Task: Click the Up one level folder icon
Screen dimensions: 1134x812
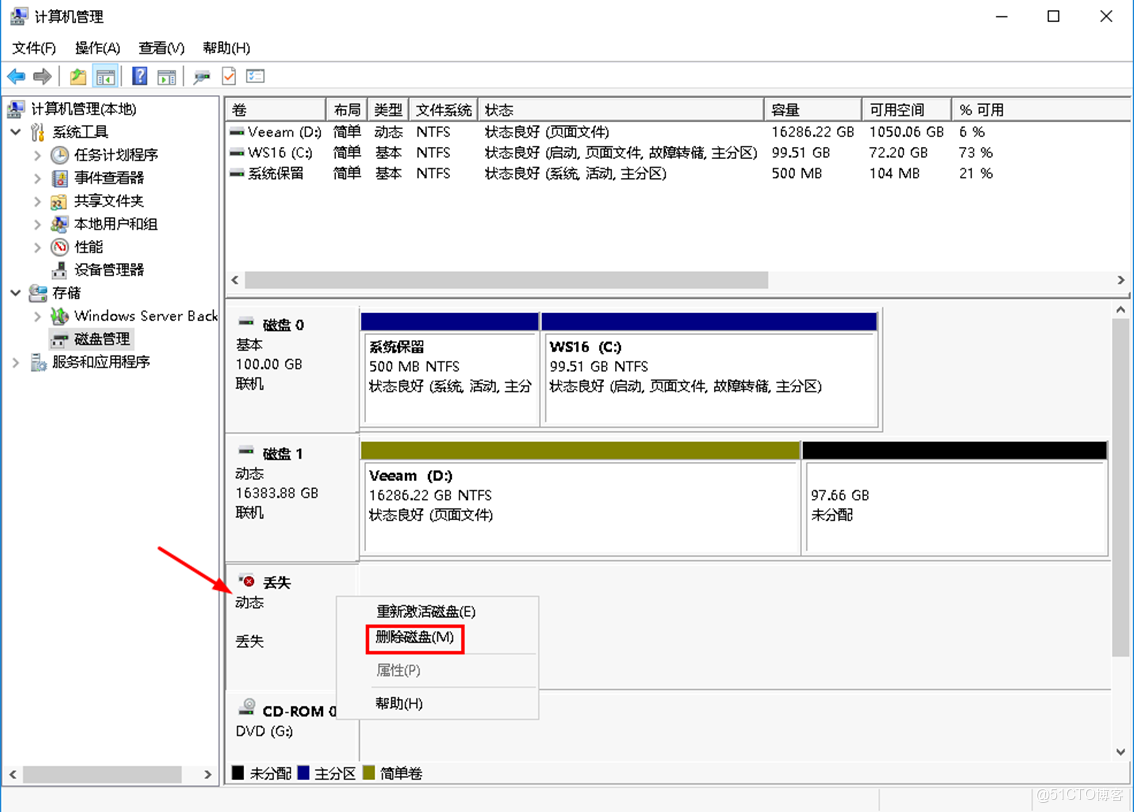Action: pos(78,76)
